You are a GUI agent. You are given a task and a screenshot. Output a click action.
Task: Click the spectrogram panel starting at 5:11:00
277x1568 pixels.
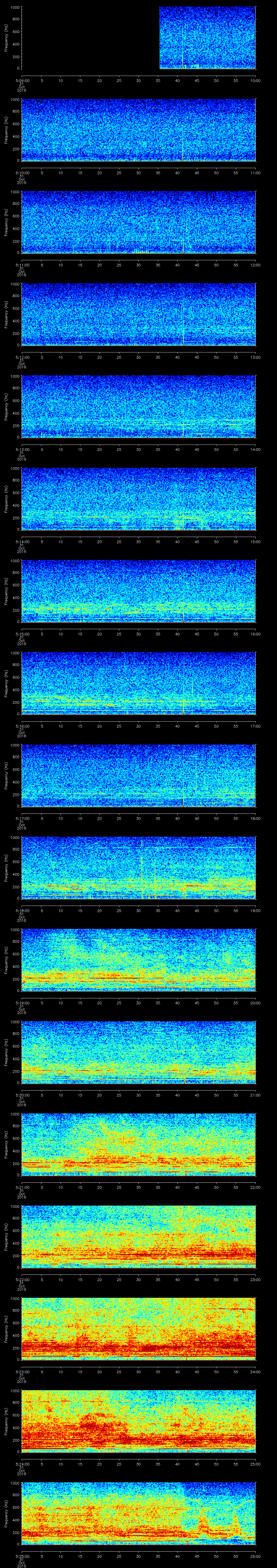tap(139, 222)
